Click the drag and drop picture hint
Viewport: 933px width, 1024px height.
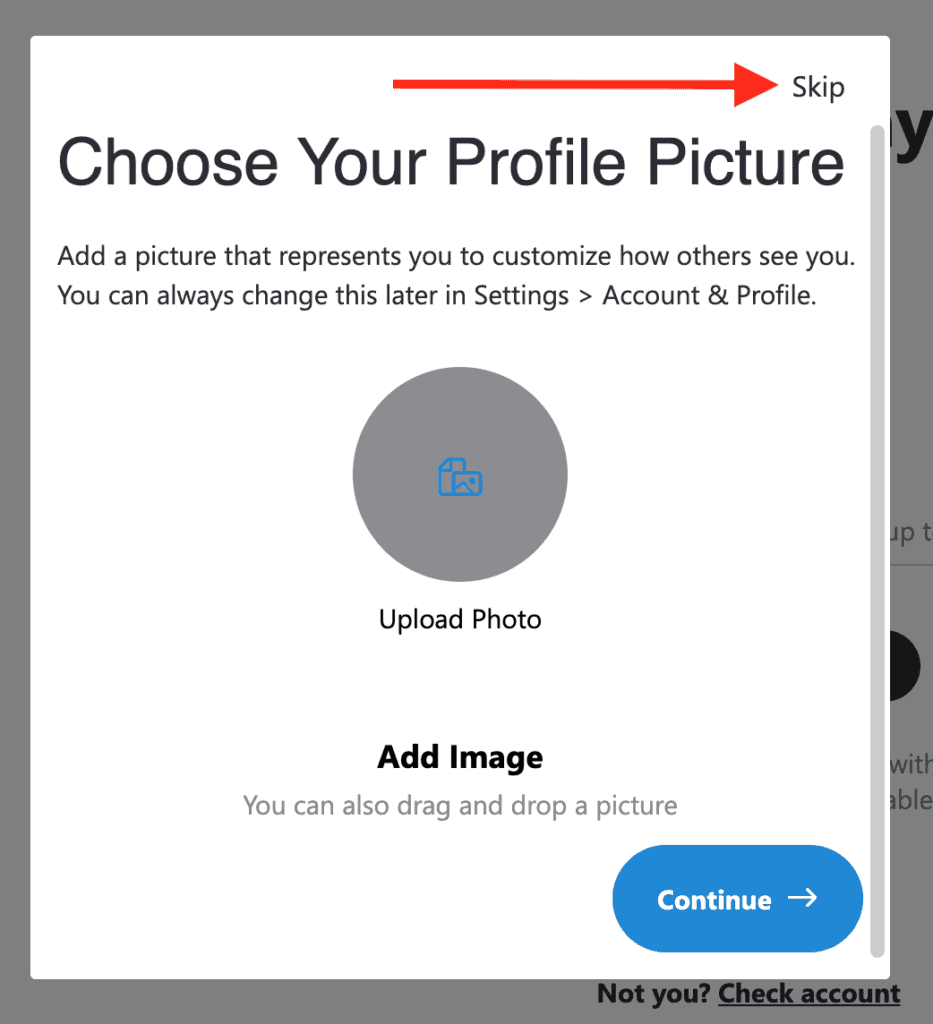[460, 805]
